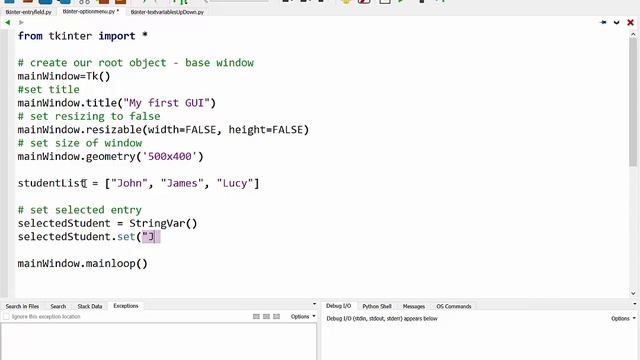Show the Messages tab
This screenshot has height=360, width=640.
pyautogui.click(x=414, y=306)
